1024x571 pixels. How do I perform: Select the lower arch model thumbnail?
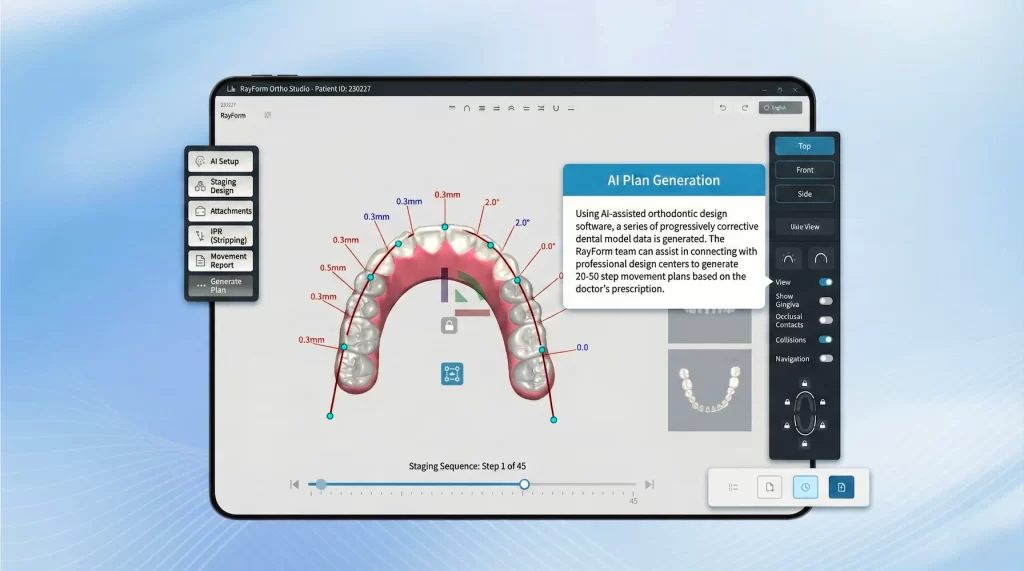[x=709, y=391]
